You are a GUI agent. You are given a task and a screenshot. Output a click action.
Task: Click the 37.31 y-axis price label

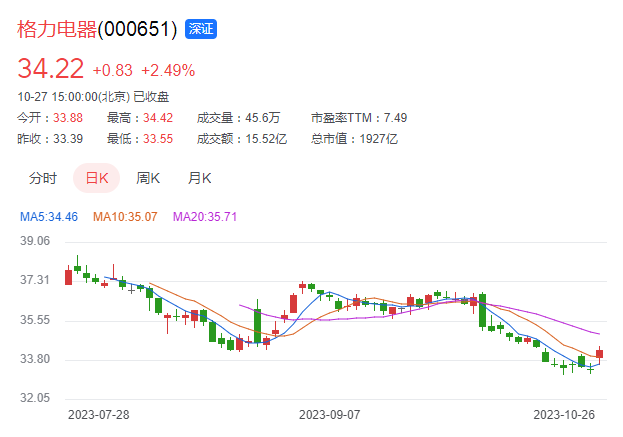click(x=35, y=280)
